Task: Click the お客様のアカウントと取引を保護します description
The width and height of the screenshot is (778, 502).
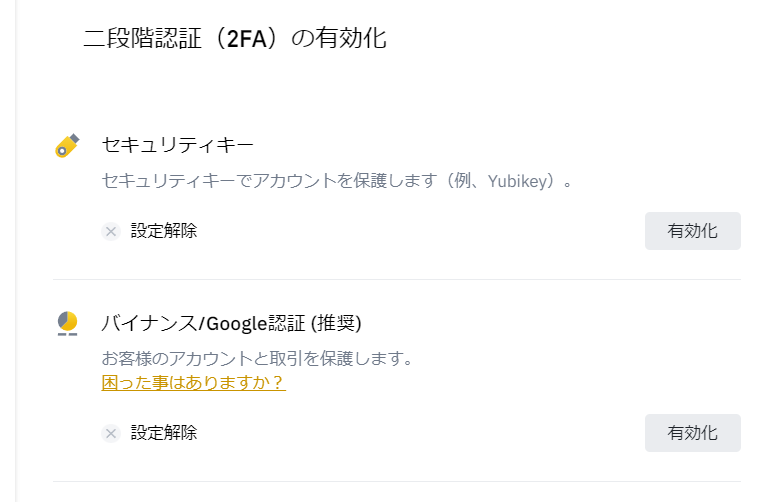Action: point(257,358)
